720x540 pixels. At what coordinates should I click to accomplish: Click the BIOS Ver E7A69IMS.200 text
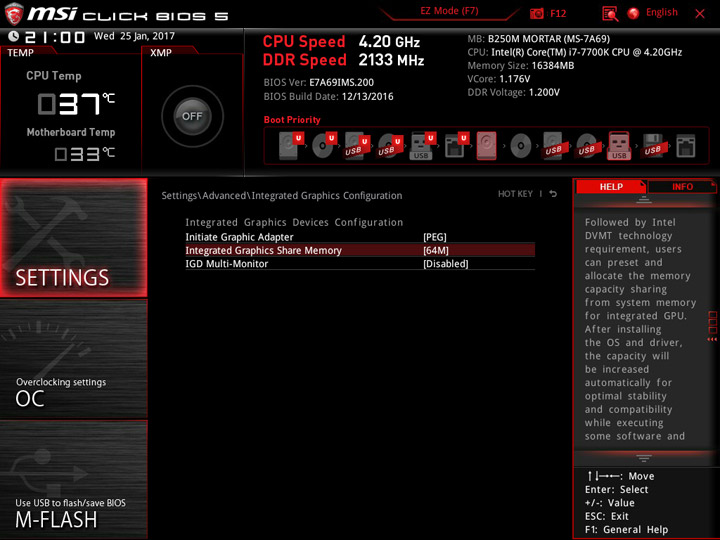pyautogui.click(x=319, y=83)
